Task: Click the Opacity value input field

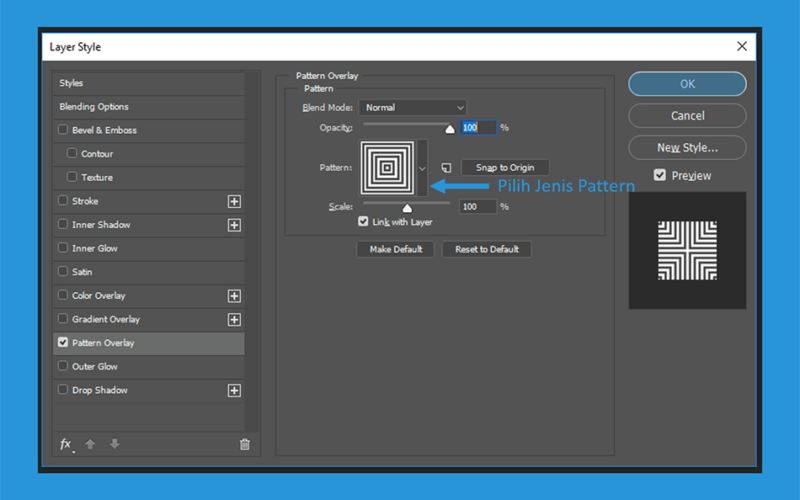Action: (x=478, y=128)
